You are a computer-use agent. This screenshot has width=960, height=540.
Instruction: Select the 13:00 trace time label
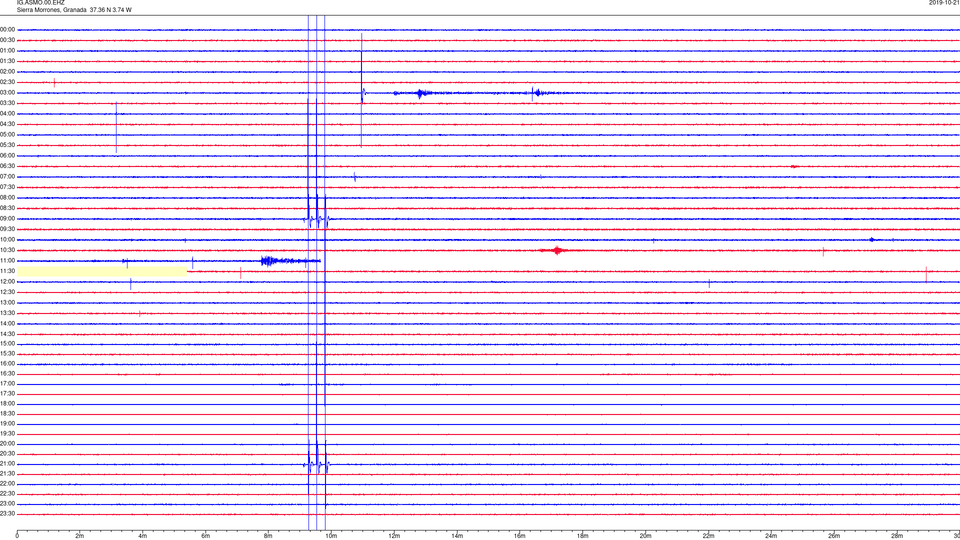(7, 302)
